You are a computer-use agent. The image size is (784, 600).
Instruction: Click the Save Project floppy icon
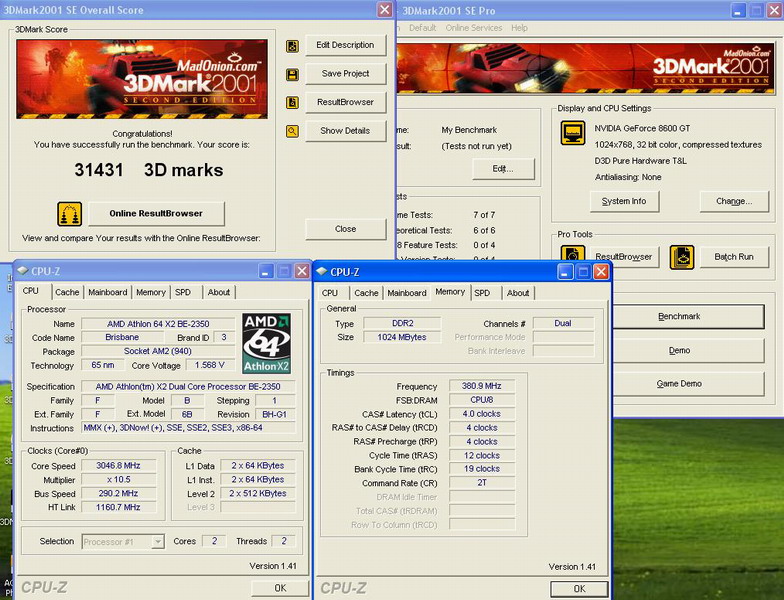pyautogui.click(x=292, y=74)
